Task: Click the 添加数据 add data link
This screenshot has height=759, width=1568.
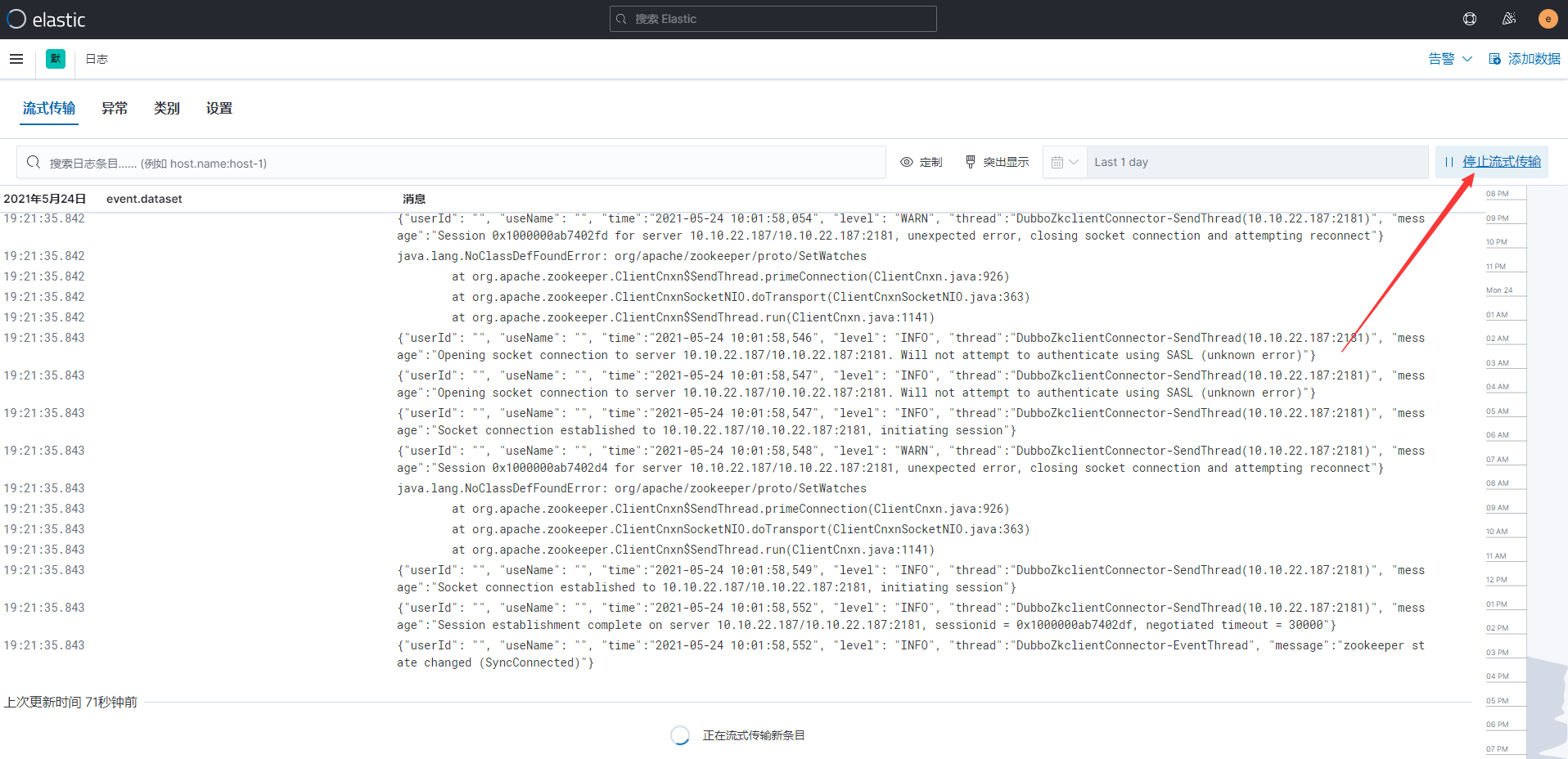Action: point(1525,59)
